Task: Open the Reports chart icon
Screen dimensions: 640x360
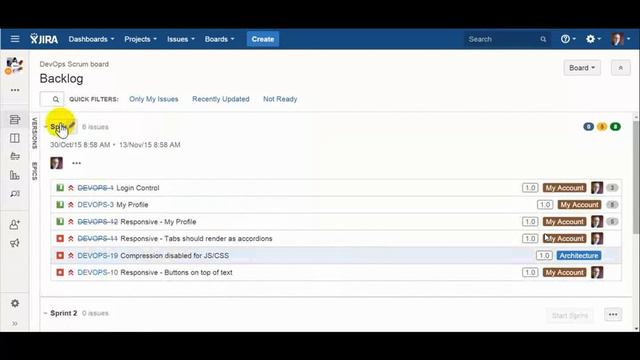Action: click(x=15, y=175)
